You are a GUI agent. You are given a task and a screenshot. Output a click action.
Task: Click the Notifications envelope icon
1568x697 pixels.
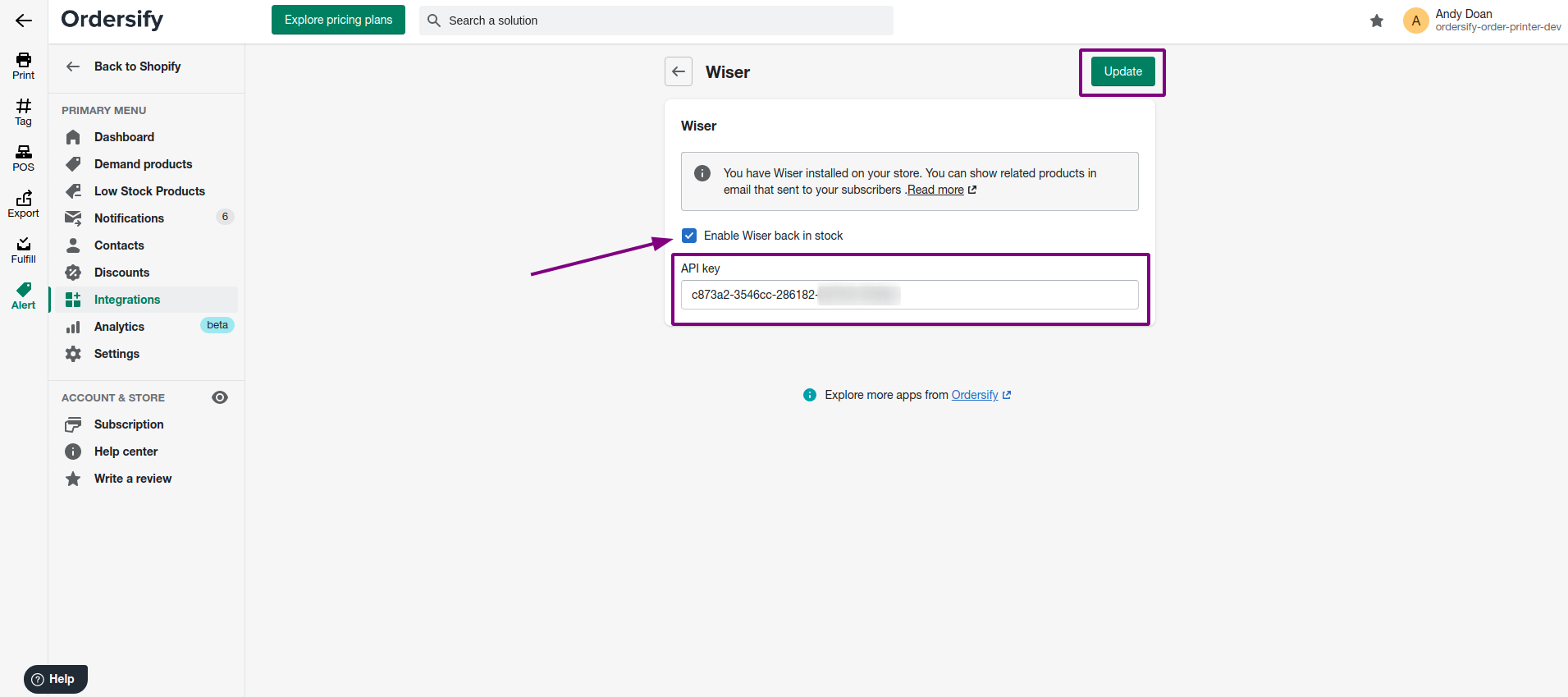coord(73,218)
